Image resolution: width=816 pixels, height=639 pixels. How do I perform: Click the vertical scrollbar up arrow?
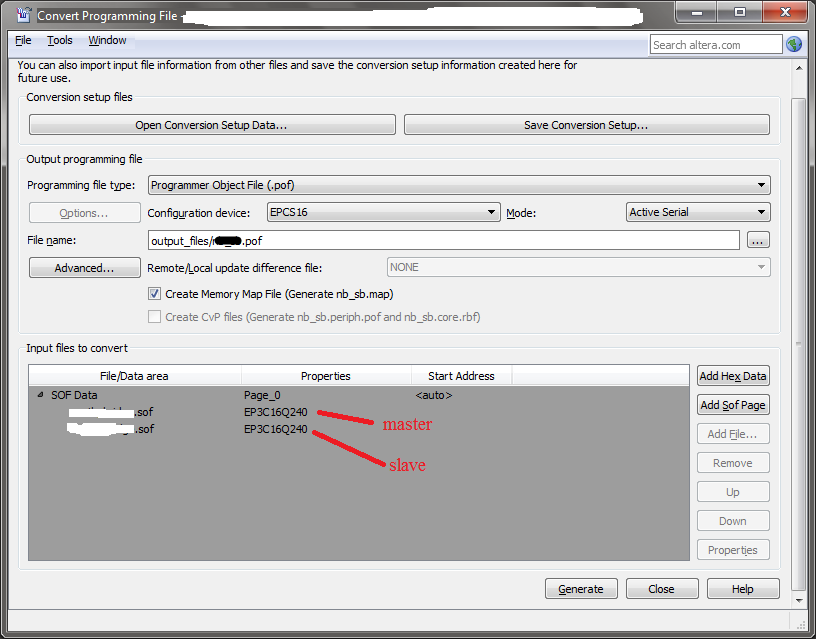point(799,68)
